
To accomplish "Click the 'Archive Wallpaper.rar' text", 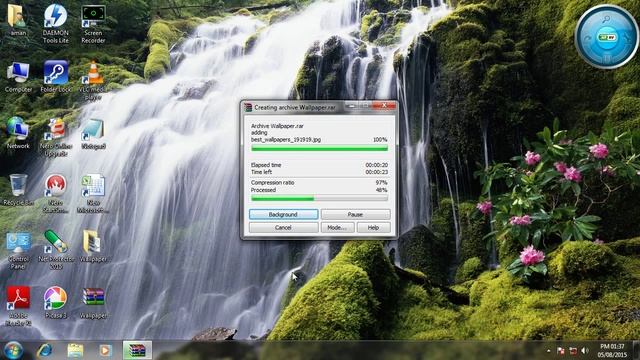I will coord(277,126).
